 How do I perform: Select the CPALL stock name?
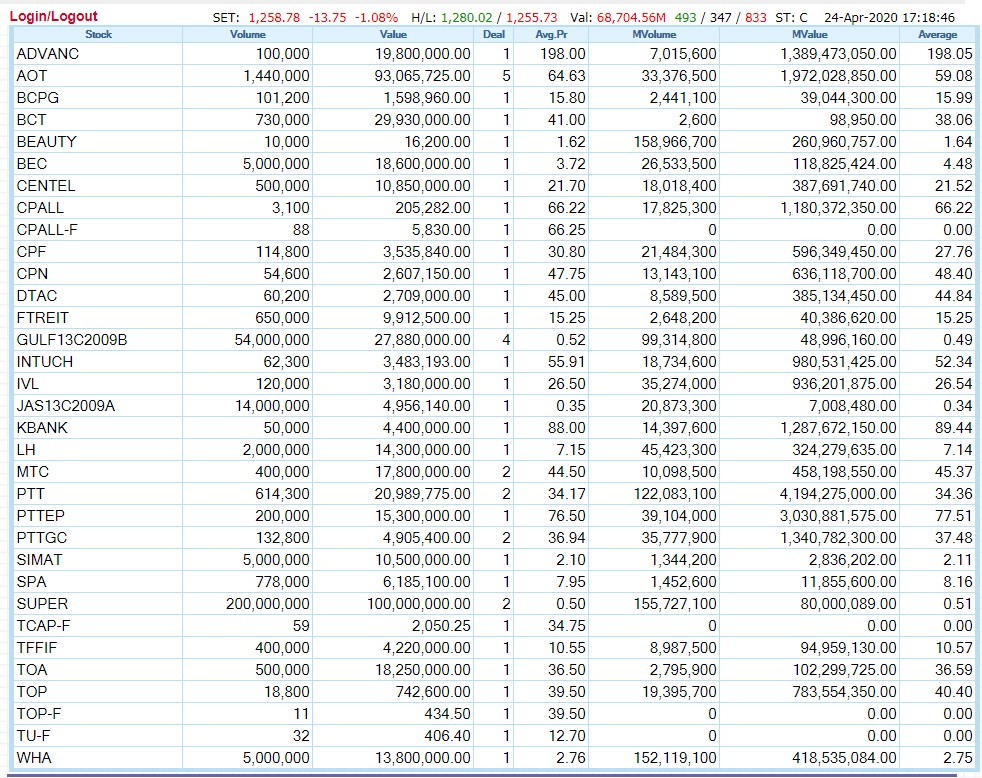tap(40, 207)
